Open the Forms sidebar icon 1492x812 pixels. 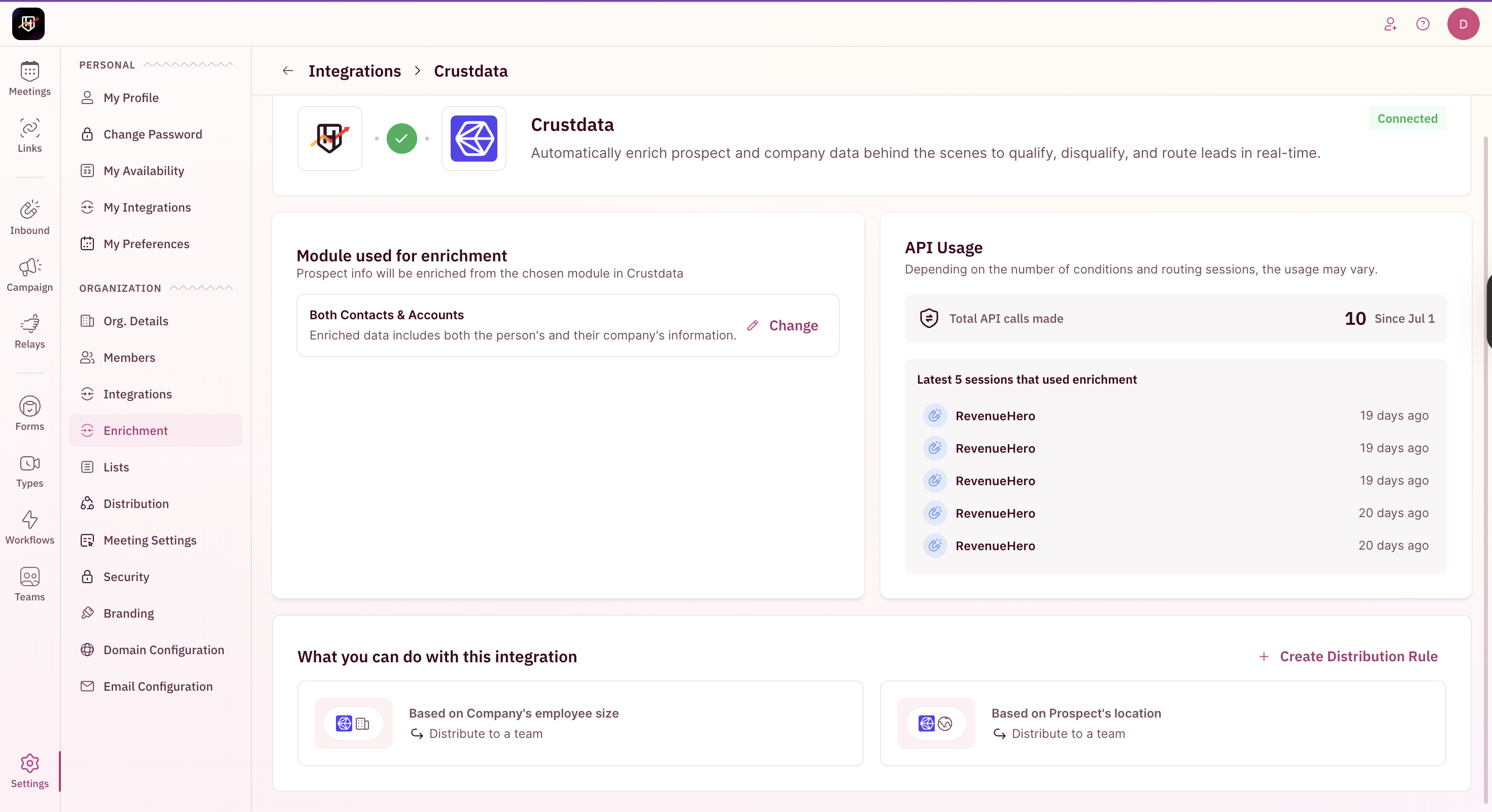[x=29, y=406]
